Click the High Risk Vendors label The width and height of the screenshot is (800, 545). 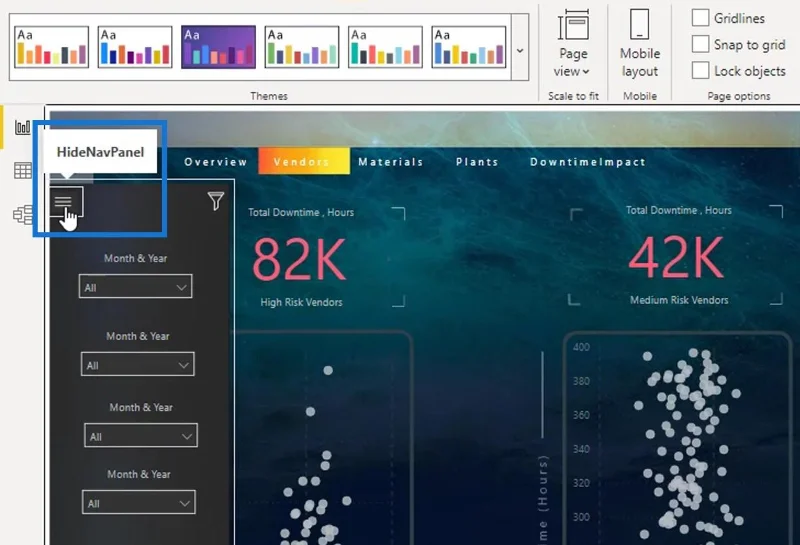pyautogui.click(x=301, y=302)
